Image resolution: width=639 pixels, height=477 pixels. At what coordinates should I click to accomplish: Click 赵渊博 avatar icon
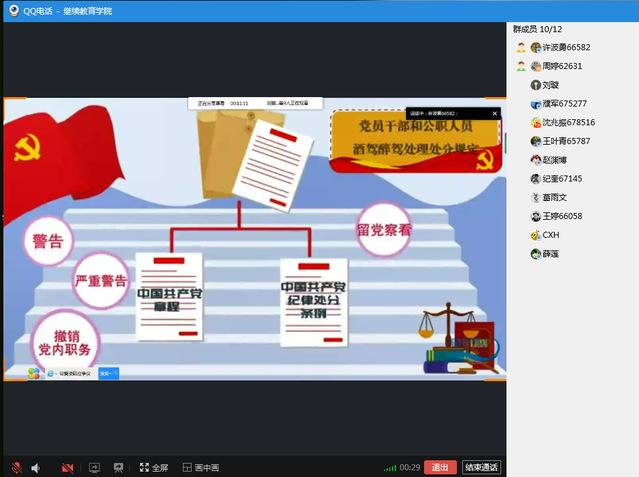pos(536,160)
